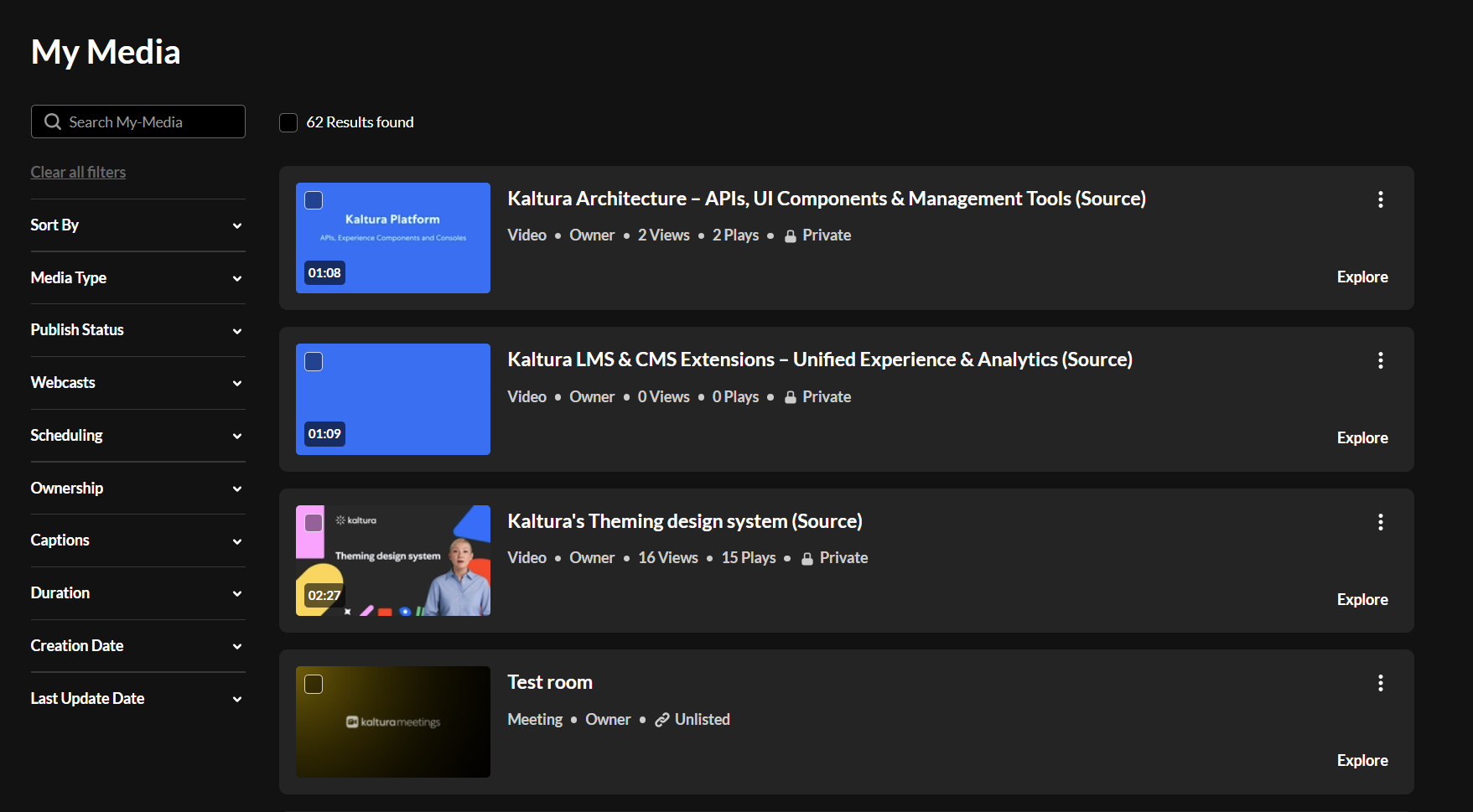This screenshot has height=812, width=1473.
Task: Expand the Ownership filter
Action: coord(138,489)
